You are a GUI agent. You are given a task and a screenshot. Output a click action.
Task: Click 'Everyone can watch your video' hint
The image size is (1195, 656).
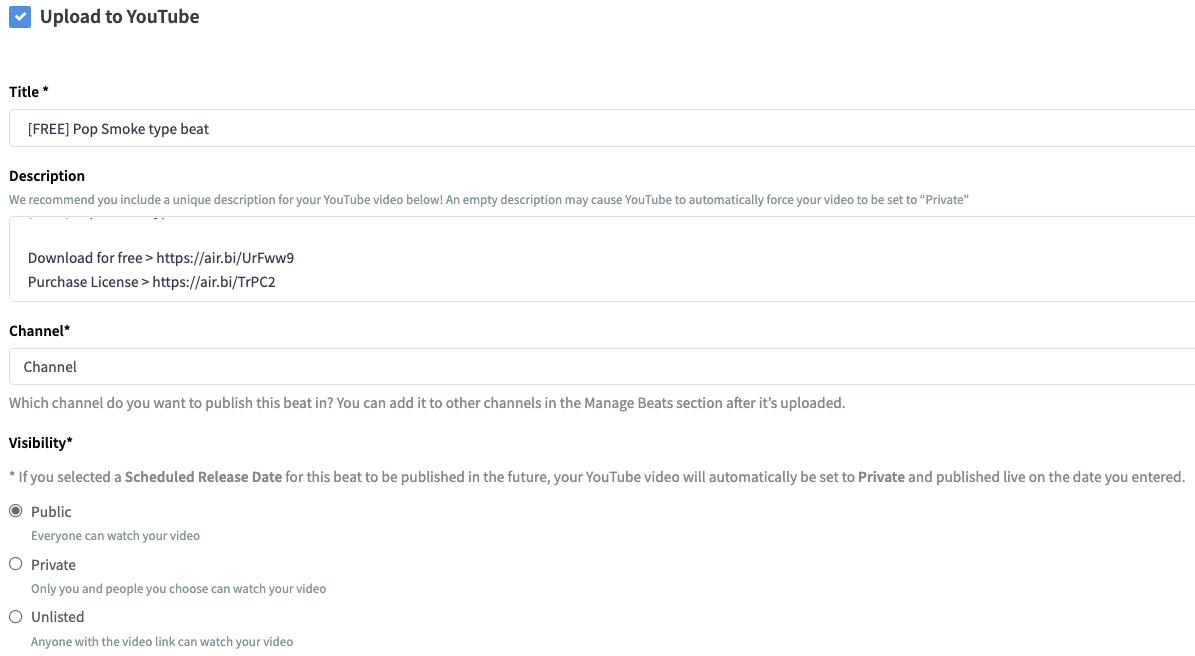click(115, 536)
